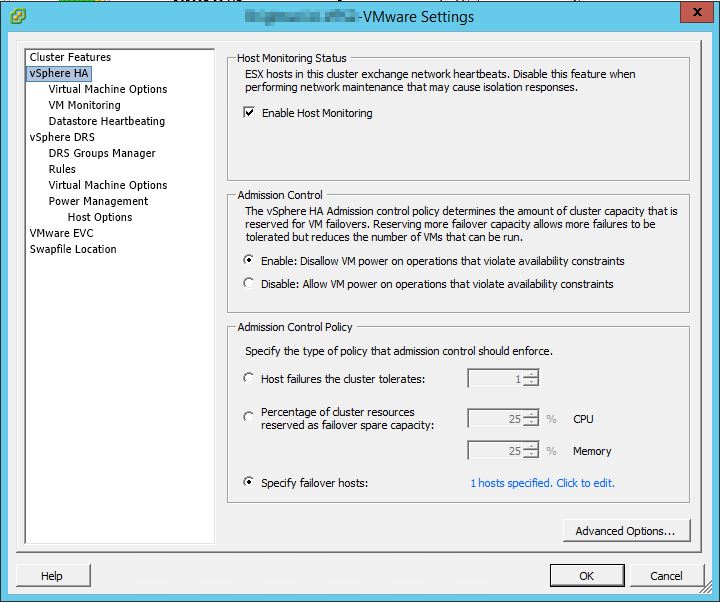This screenshot has width=720, height=603.
Task: Open DRS Groups Manager
Action: coord(102,153)
